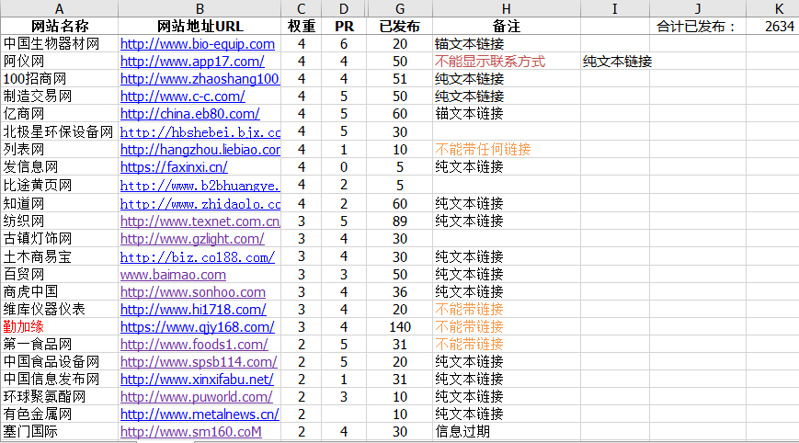Select the 不能带任何链接 note cell
Screen dimensions: 799x443
pyautogui.click(x=506, y=149)
